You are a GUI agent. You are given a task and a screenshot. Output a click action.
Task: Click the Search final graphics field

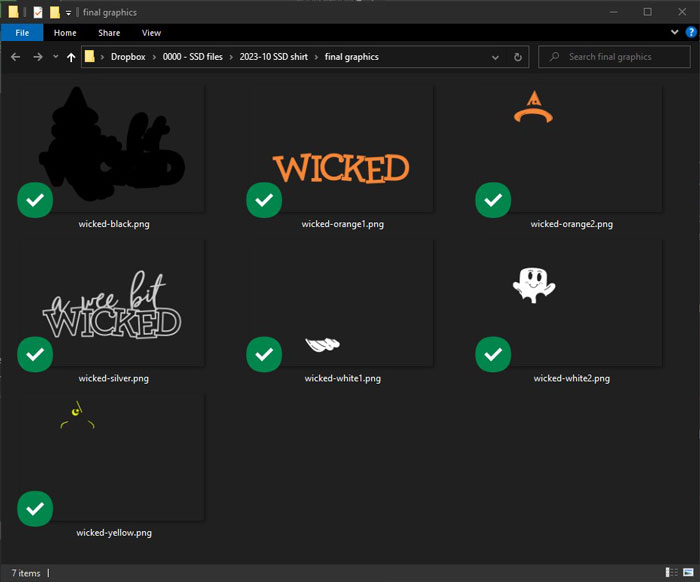(x=614, y=57)
